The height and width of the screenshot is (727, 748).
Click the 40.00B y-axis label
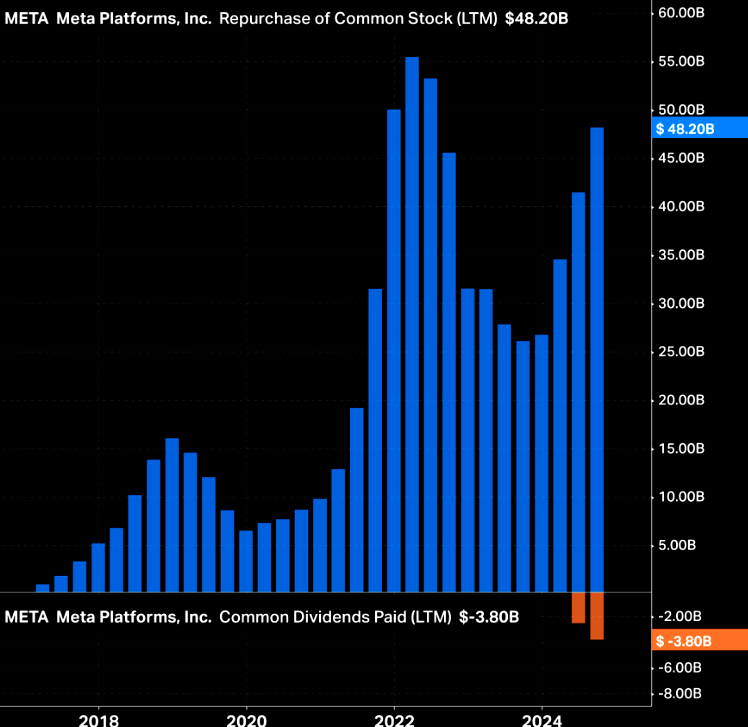(x=681, y=206)
